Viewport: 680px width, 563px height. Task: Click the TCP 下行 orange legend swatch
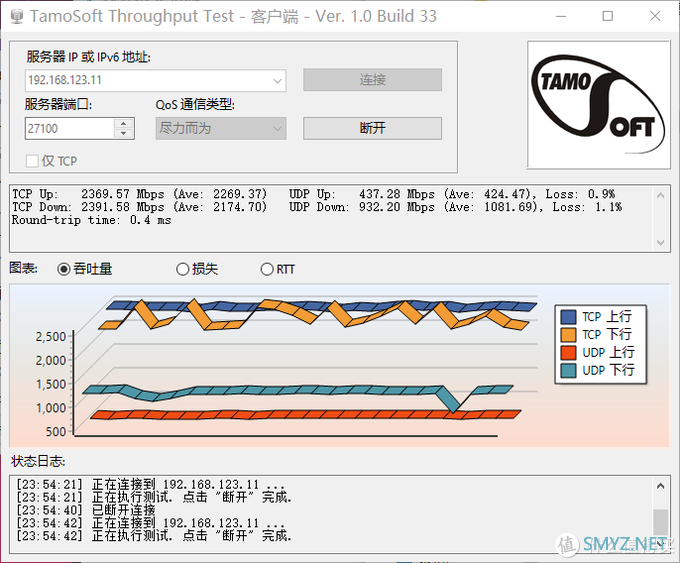click(x=568, y=335)
